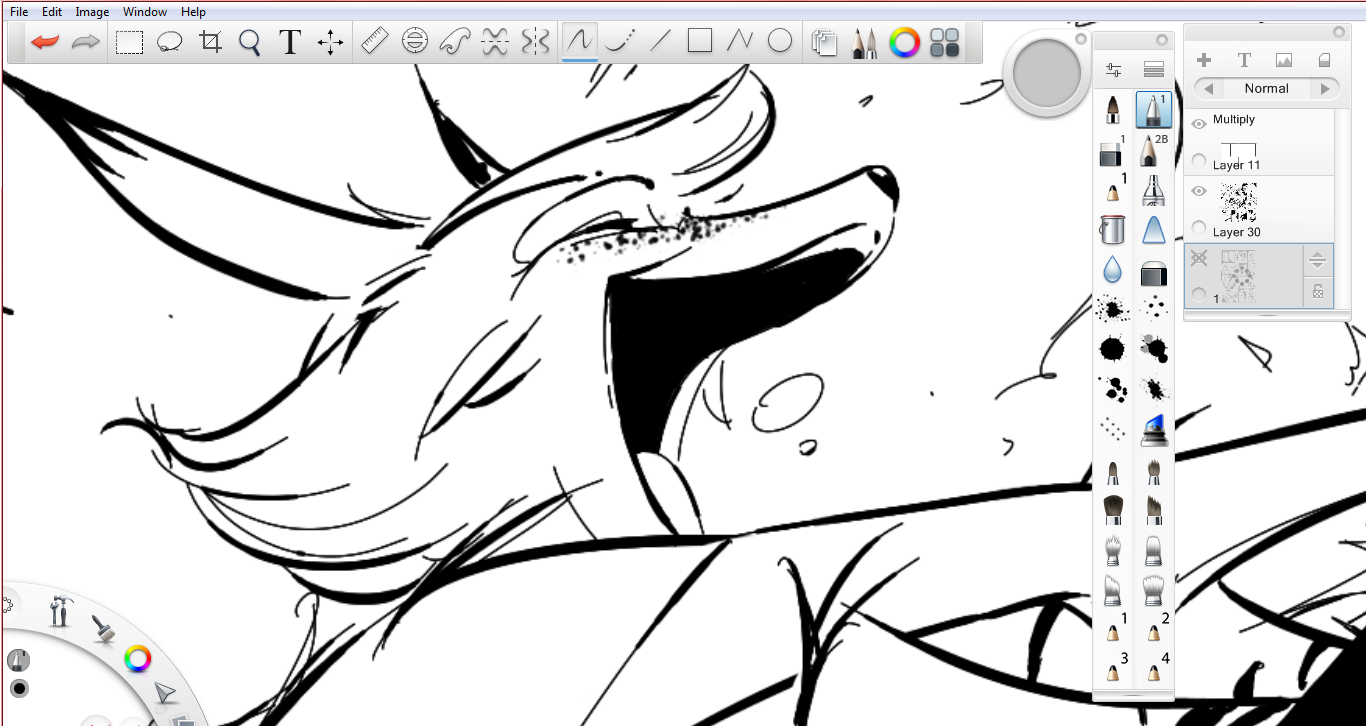Image resolution: width=1366 pixels, height=726 pixels.
Task: Toggle horizontal symmetry drawing
Action: [495, 42]
